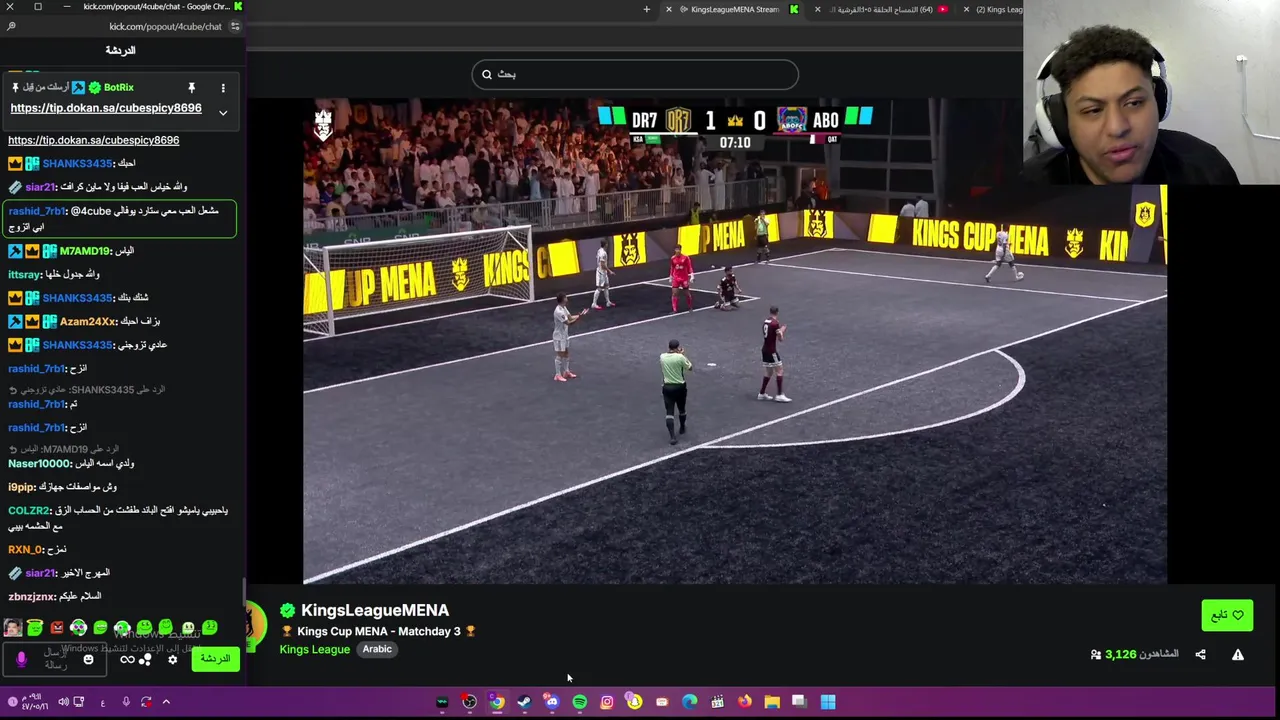Open a new browser tab with plus

coord(646,10)
